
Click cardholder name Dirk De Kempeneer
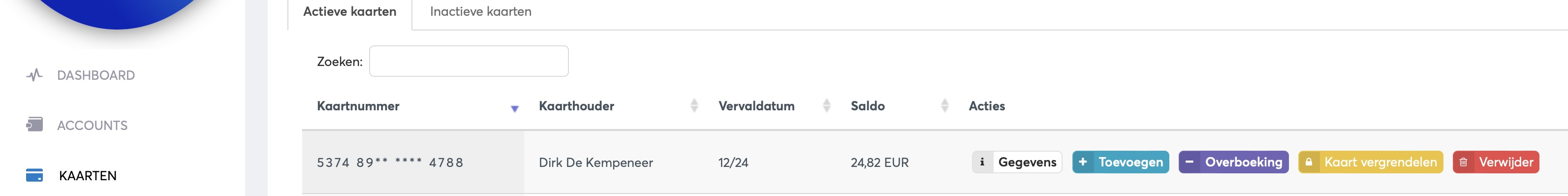click(596, 163)
